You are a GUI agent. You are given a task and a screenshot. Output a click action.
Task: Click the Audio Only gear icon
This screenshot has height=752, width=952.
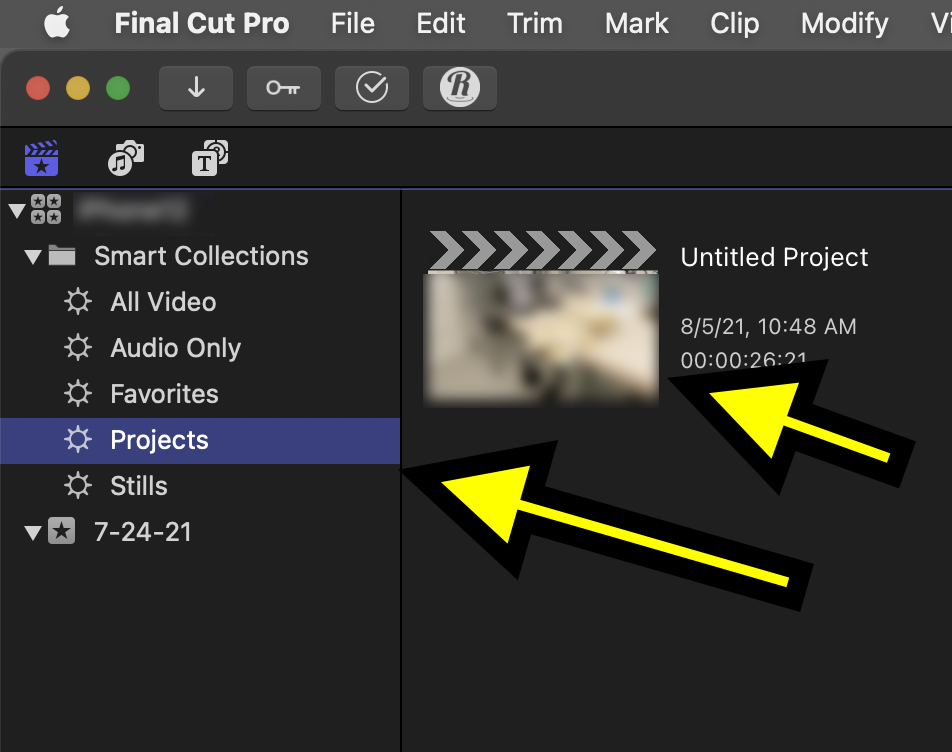78,348
